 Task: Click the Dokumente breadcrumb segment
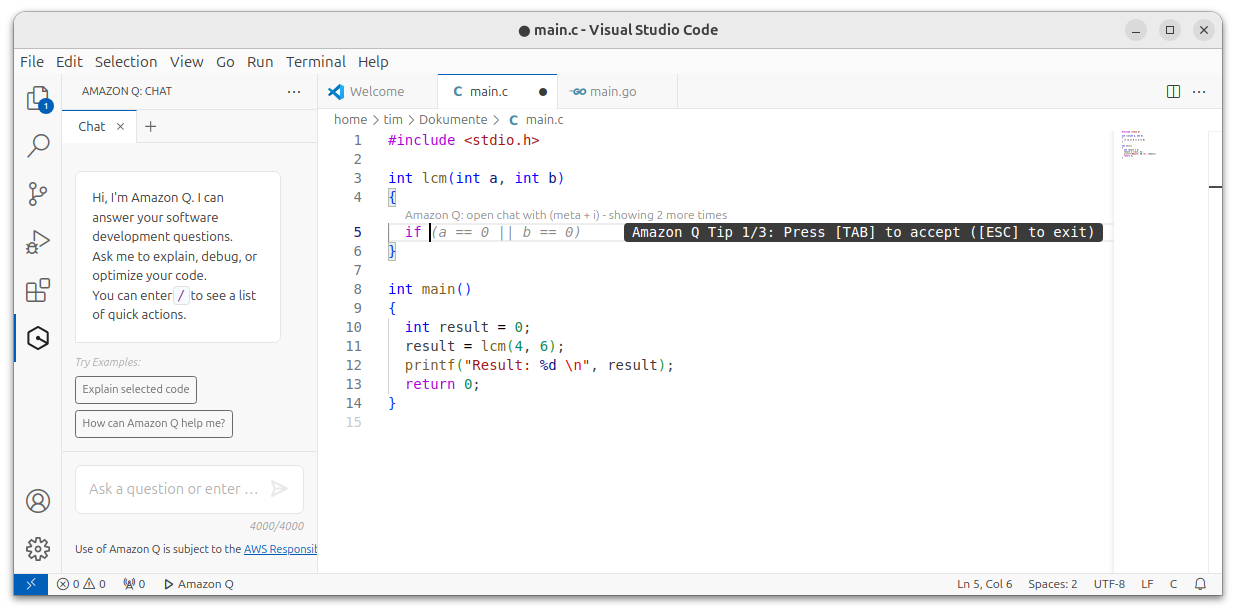coord(453,120)
